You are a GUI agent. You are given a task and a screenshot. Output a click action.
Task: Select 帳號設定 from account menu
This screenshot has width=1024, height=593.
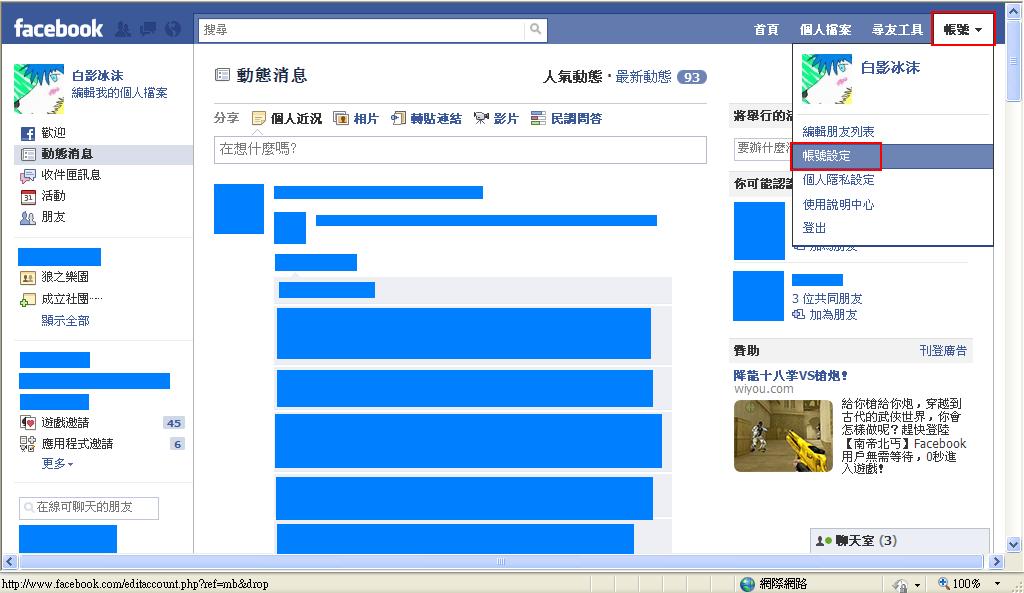893,156
